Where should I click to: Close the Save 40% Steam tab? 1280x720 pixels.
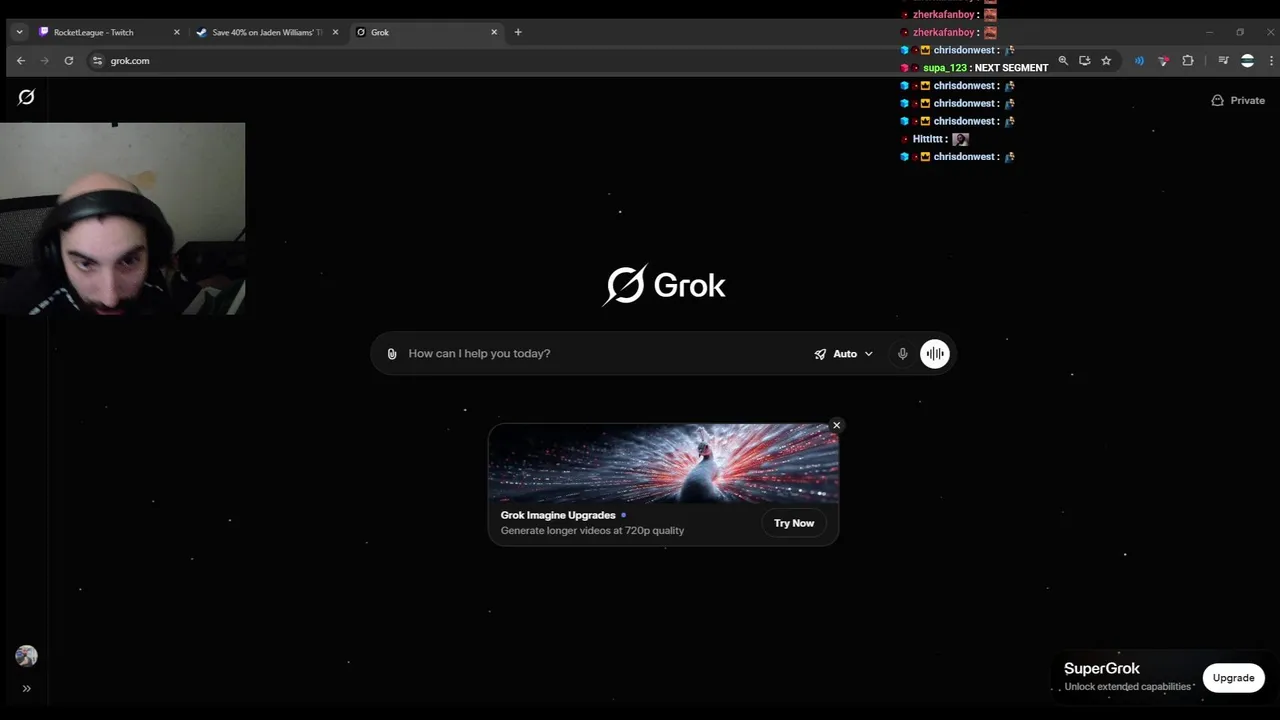pyautogui.click(x=335, y=32)
